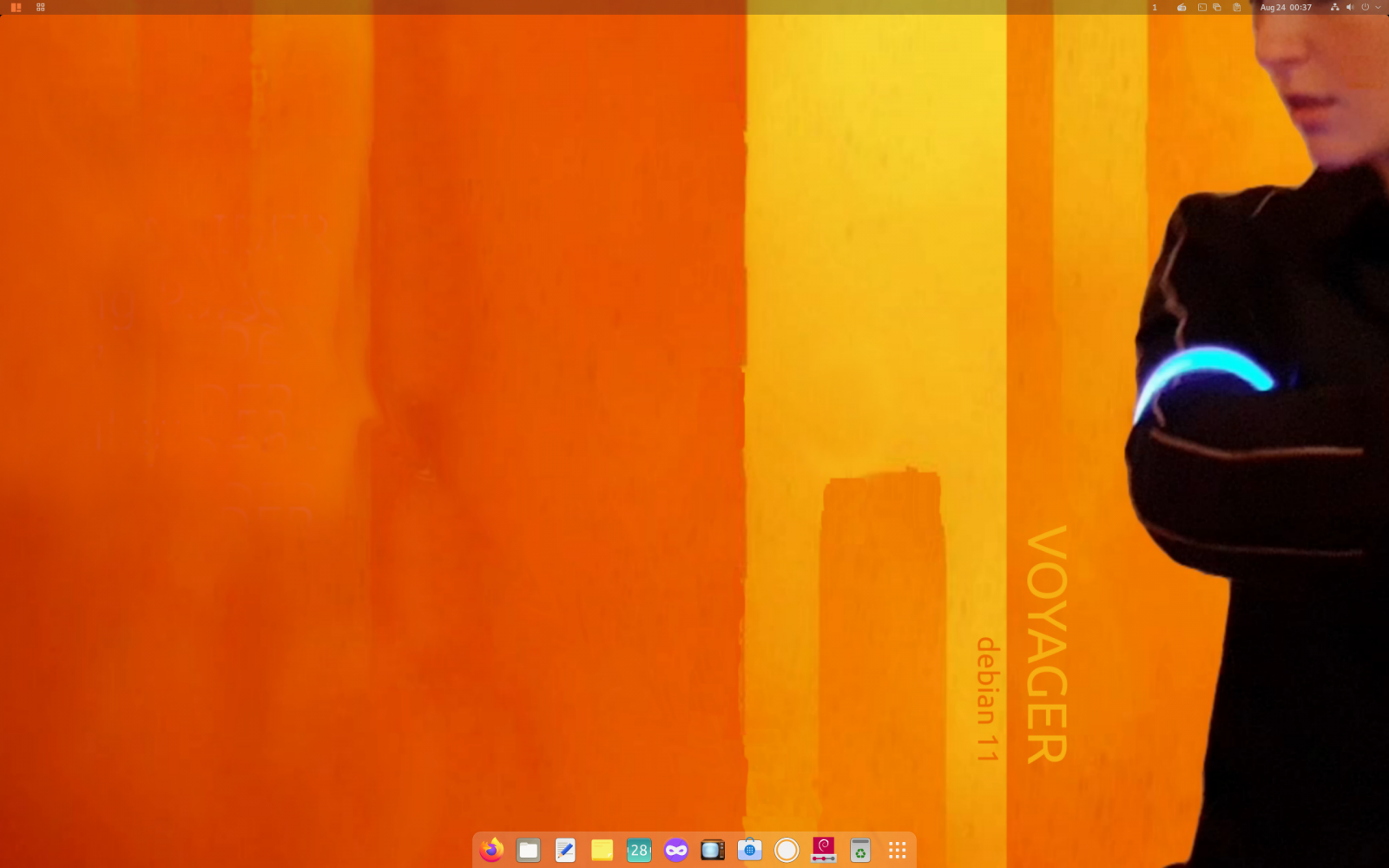Open the text editor with pencil icon
The height and width of the screenshot is (868, 1389).
[x=565, y=850]
